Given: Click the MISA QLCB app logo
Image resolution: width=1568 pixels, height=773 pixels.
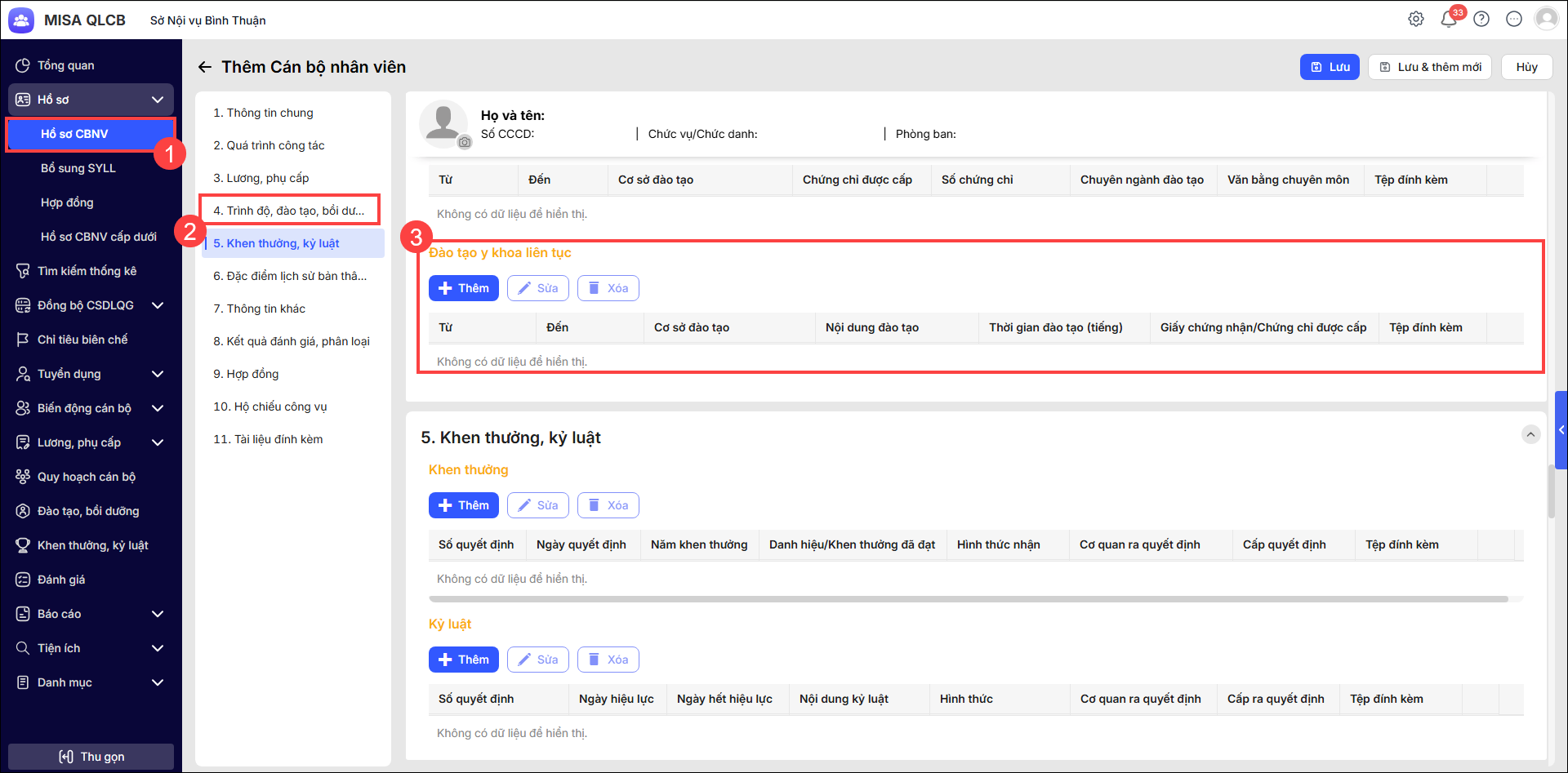Looking at the screenshot, I should (21, 20).
